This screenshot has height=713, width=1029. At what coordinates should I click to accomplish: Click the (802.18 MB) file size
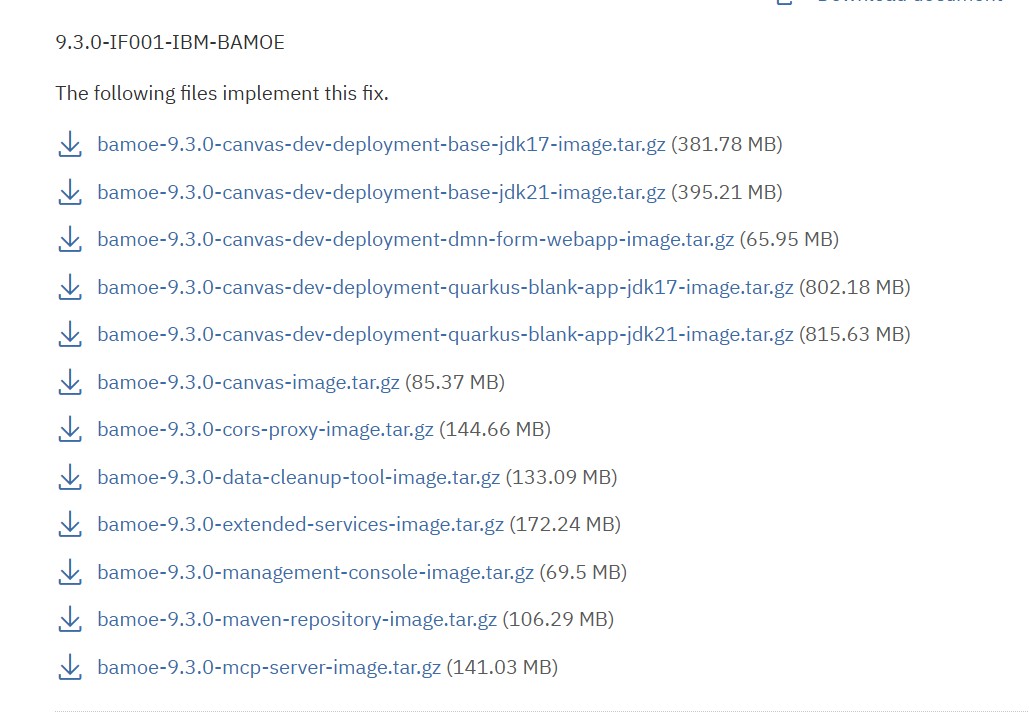click(x=854, y=287)
